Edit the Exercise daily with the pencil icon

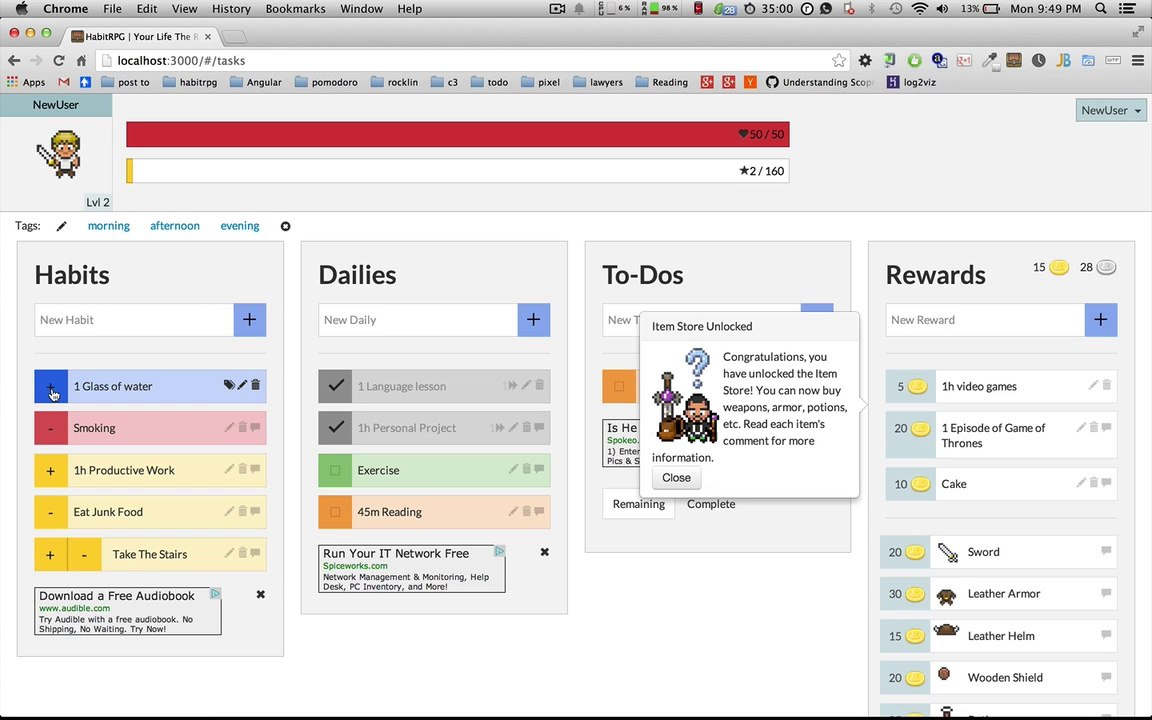(514, 469)
